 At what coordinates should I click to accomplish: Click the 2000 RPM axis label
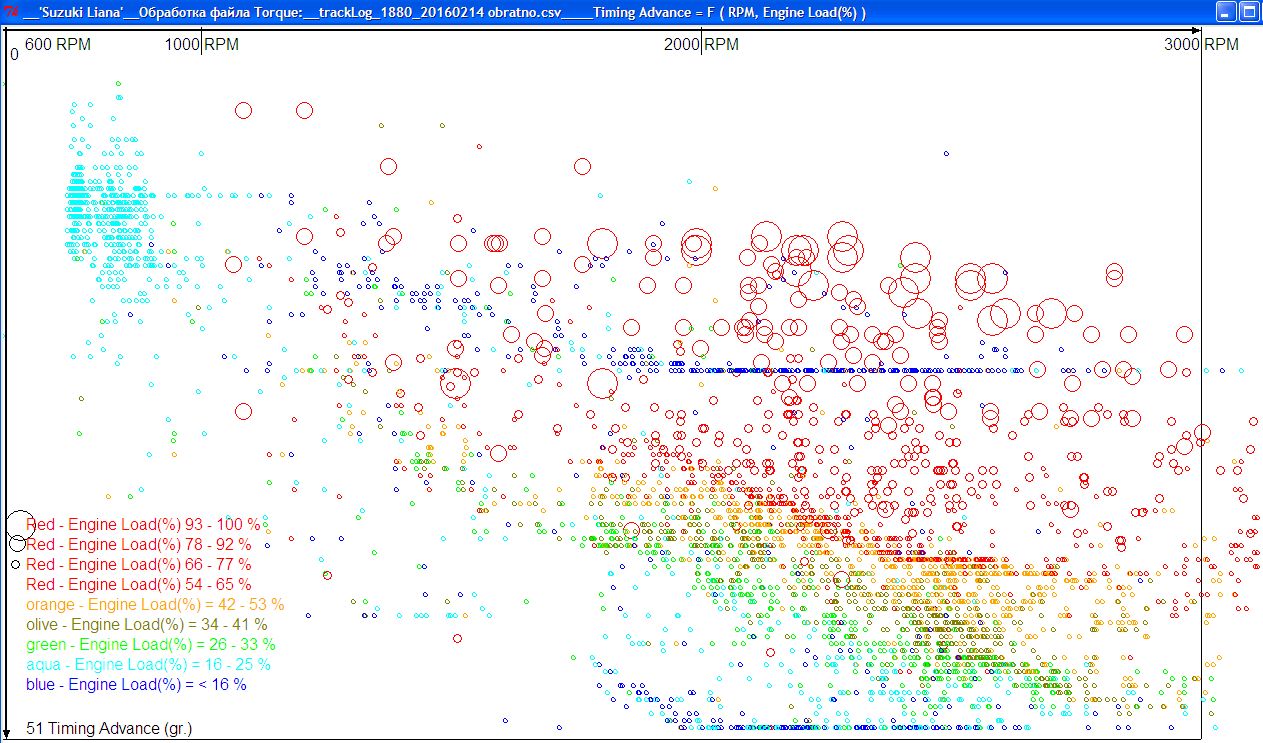pyautogui.click(x=702, y=44)
